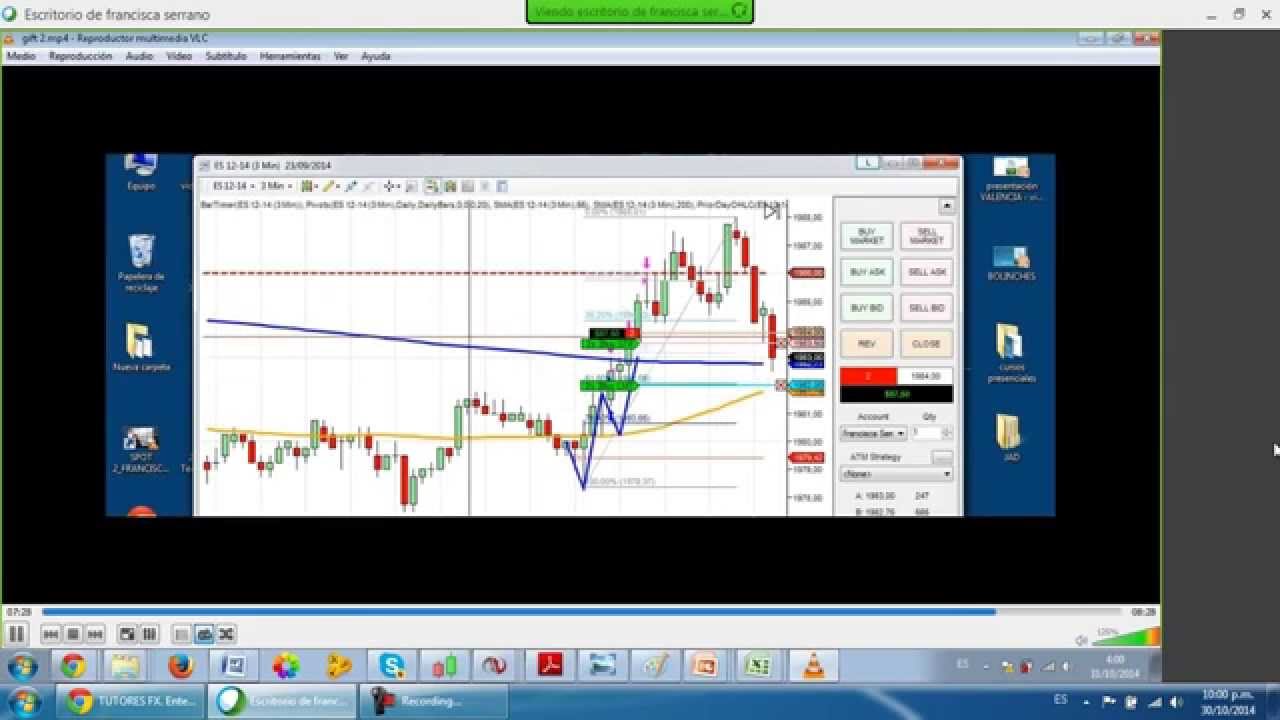Open PowerPoint from the remote taskbar

pyautogui.click(x=705, y=666)
